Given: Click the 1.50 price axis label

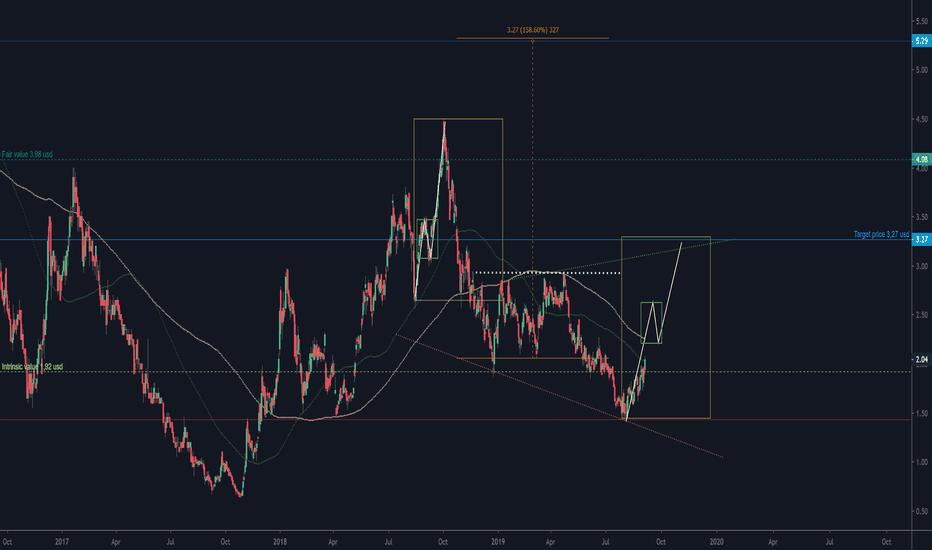Looking at the screenshot, I should 921,413.
